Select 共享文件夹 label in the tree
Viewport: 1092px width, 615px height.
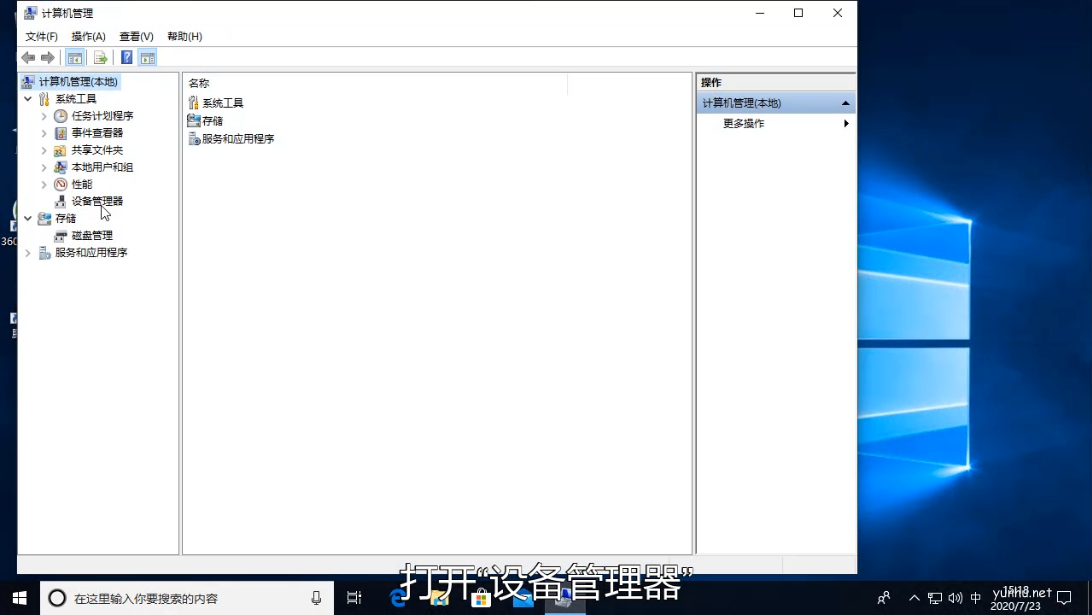click(97, 150)
